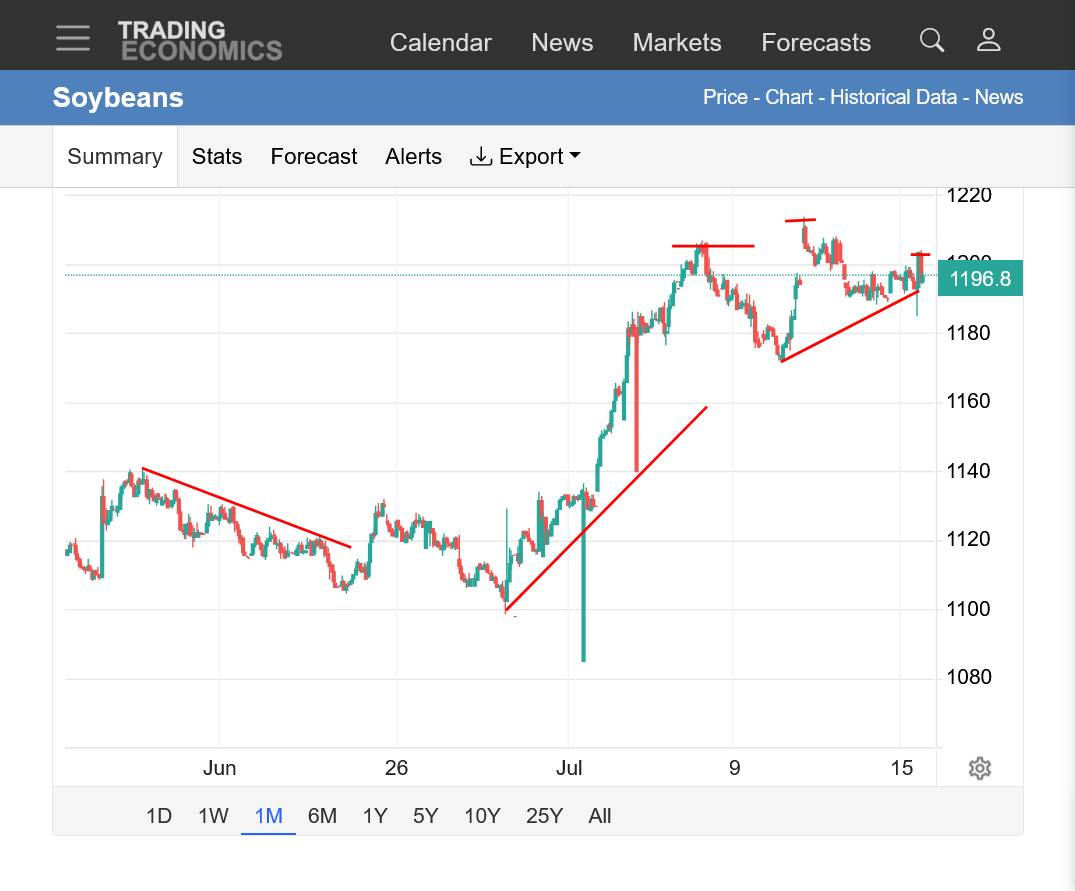Click the Trading Economics logo
The height and width of the screenshot is (891, 1075).
pos(200,41)
